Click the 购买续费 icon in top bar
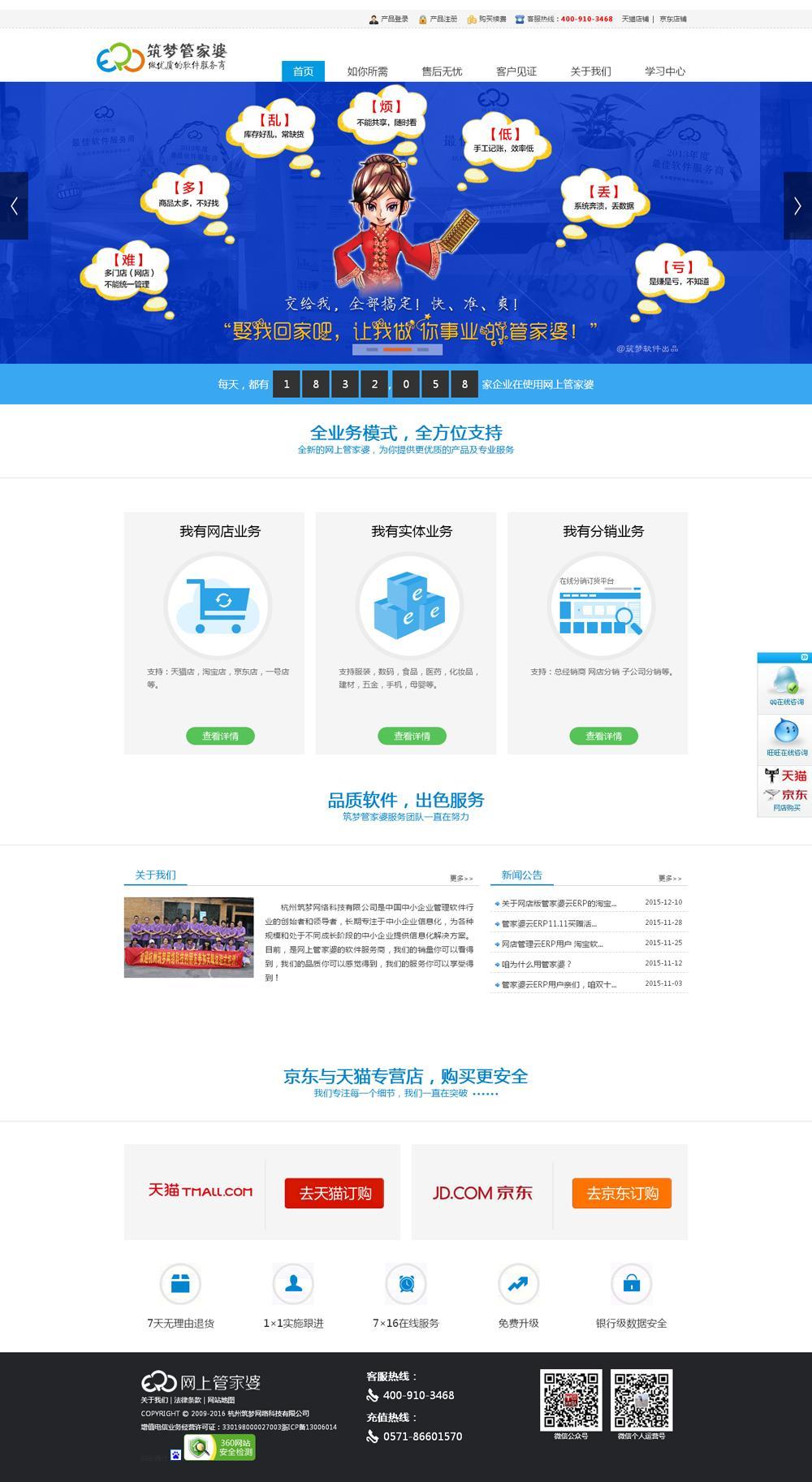The width and height of the screenshot is (812, 1482). click(472, 19)
